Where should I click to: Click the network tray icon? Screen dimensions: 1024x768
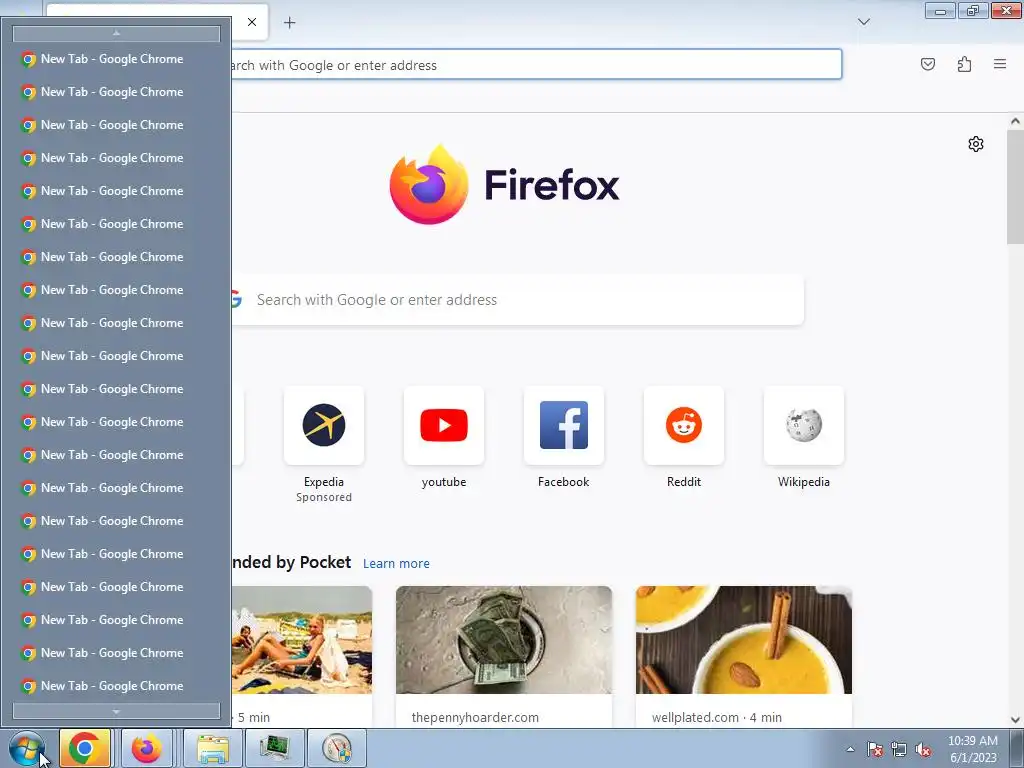click(899, 749)
